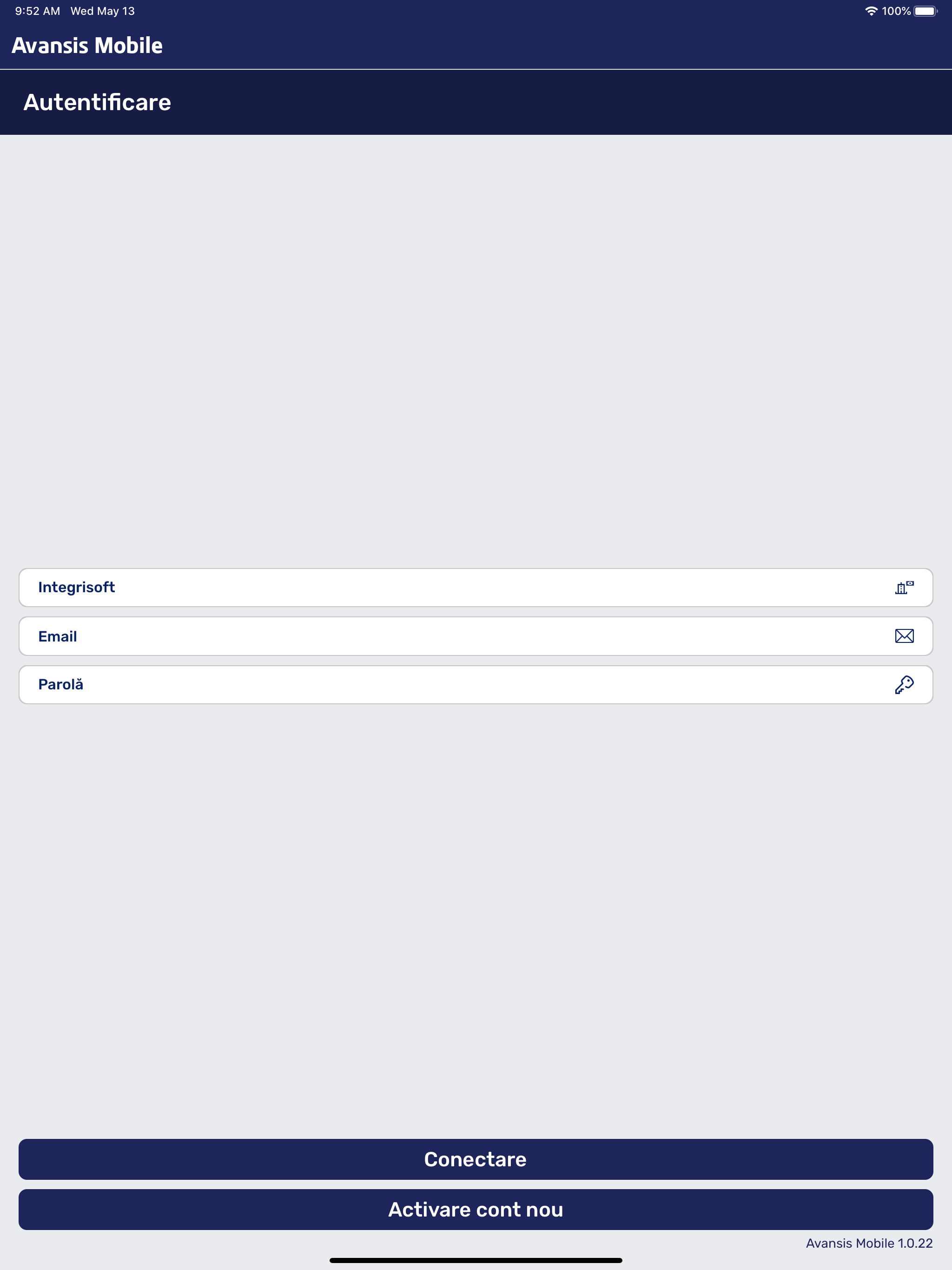952x1270 pixels.
Task: Tap the Wed May 13 date in status bar
Action: pyautogui.click(x=103, y=11)
